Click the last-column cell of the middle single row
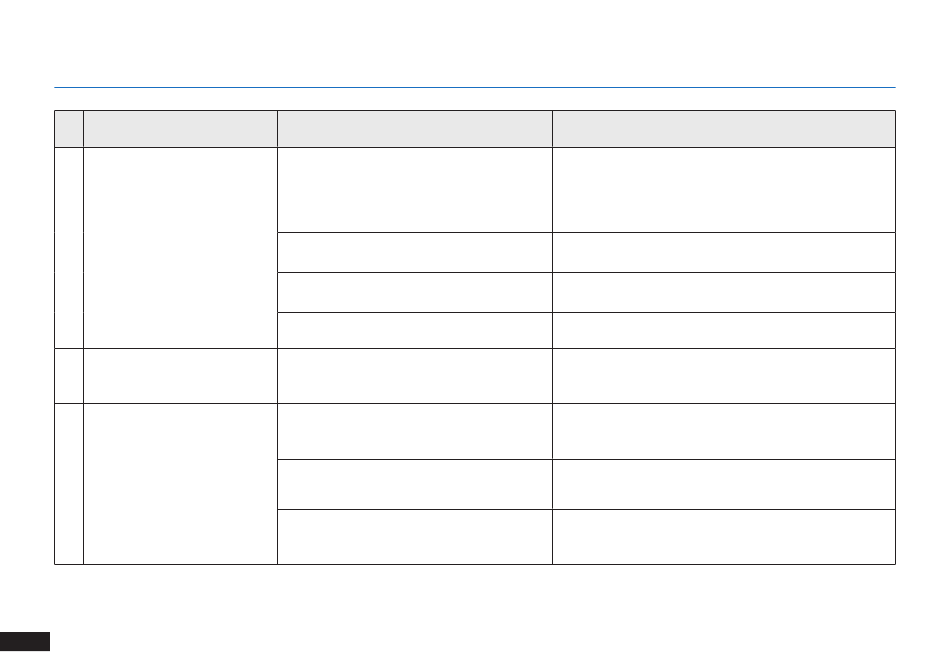This screenshot has width=950, height=670. coord(724,376)
